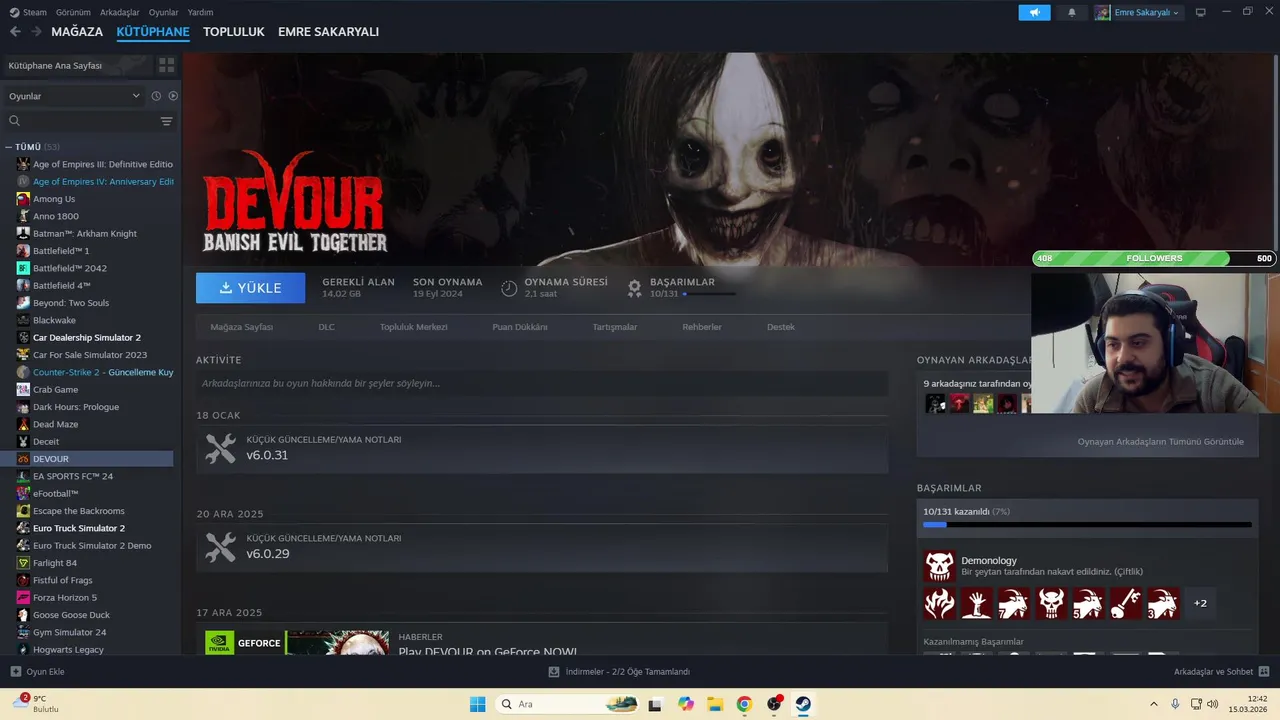The height and width of the screenshot is (720, 1280).
Task: Click the ready-to-play filter icon
Action: (x=173, y=96)
